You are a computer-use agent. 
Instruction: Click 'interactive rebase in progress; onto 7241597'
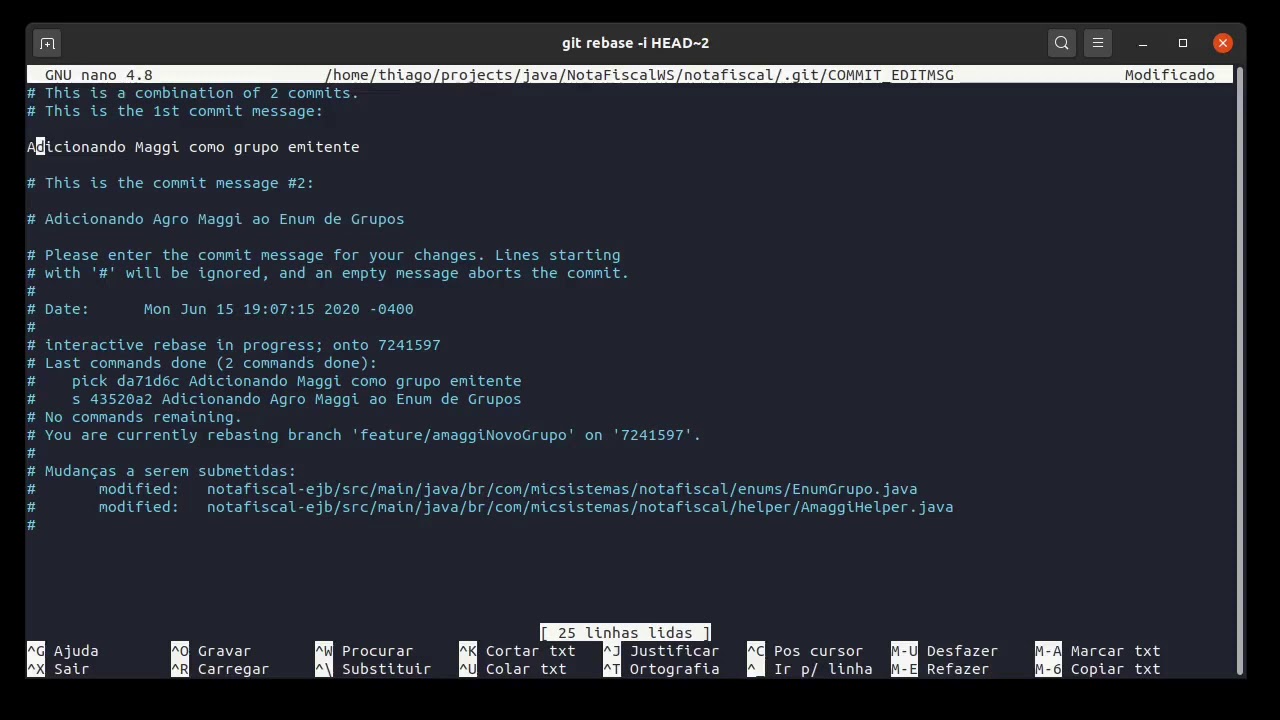[234, 345]
